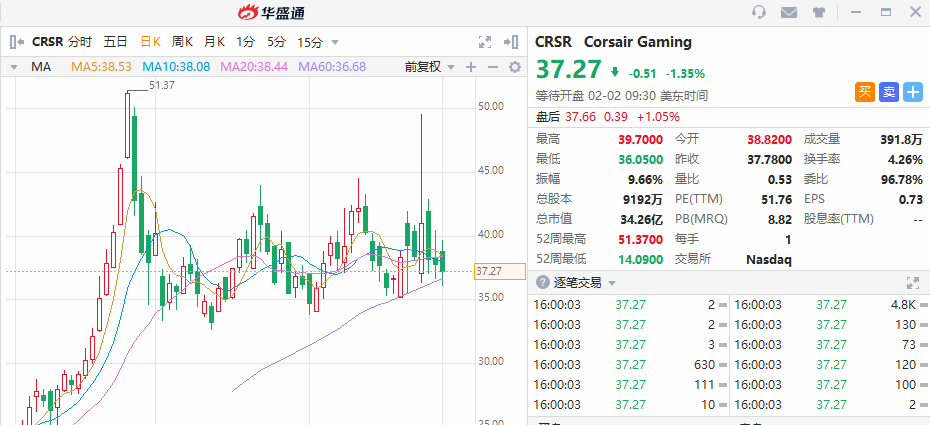Zoom in chart with plus icon
The image size is (930, 425).
point(471,67)
